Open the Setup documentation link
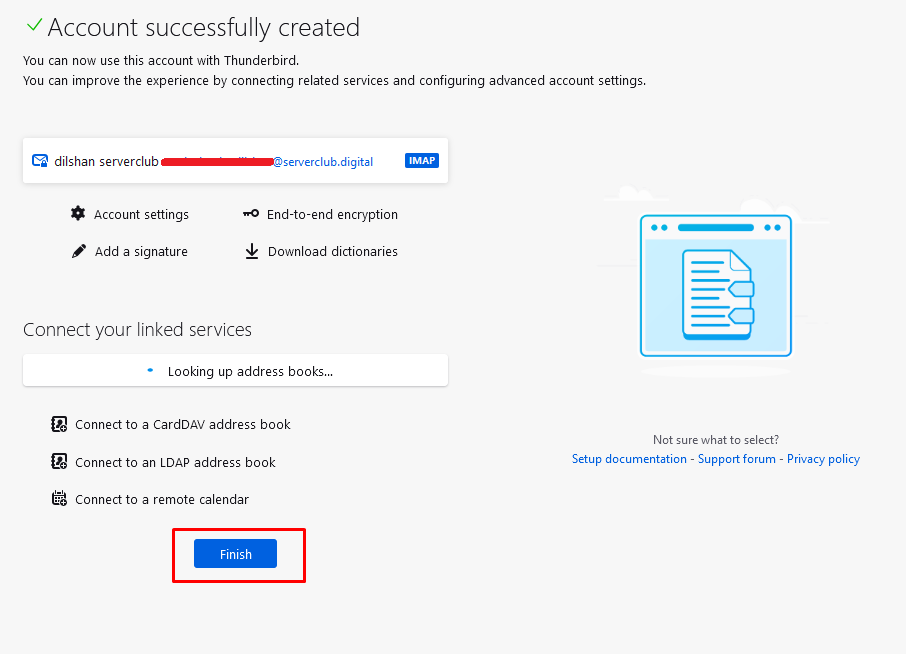 pyautogui.click(x=629, y=459)
